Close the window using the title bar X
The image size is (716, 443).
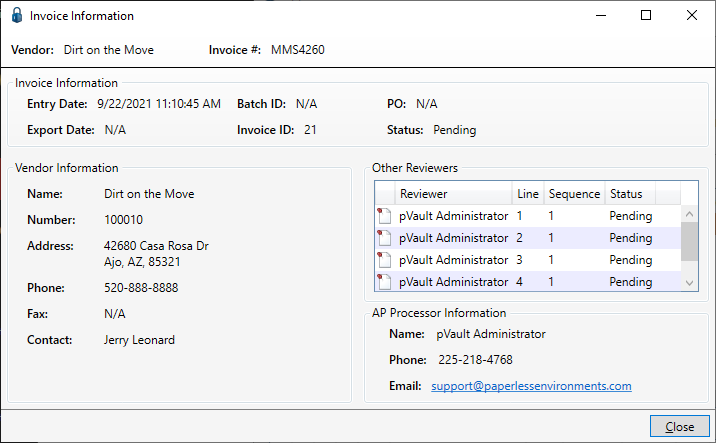tap(691, 16)
